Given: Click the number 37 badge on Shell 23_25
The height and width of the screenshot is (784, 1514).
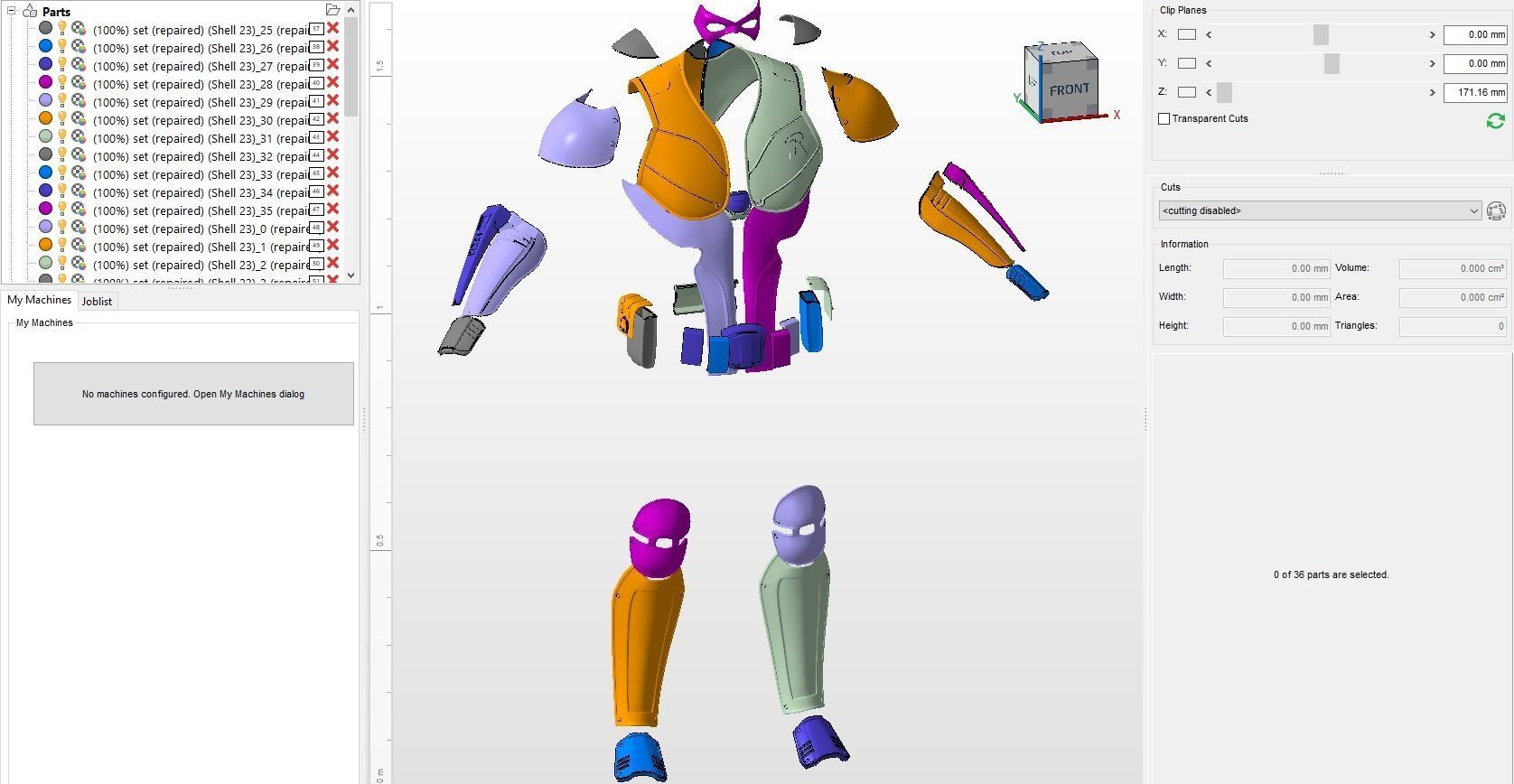Looking at the screenshot, I should point(316,29).
